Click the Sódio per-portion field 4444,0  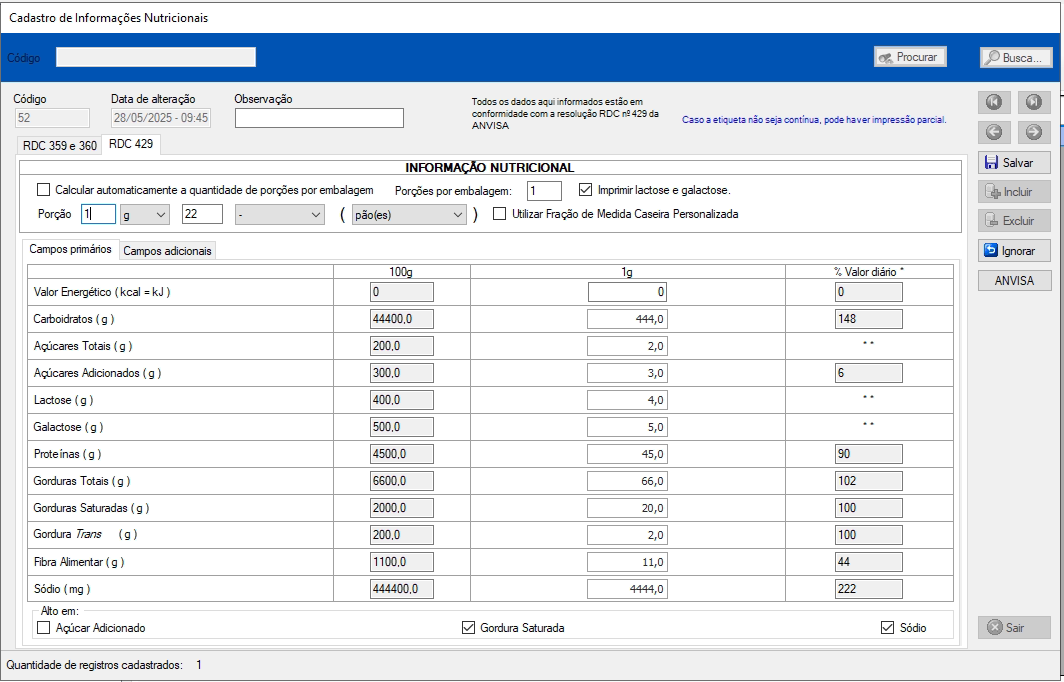click(x=627, y=589)
